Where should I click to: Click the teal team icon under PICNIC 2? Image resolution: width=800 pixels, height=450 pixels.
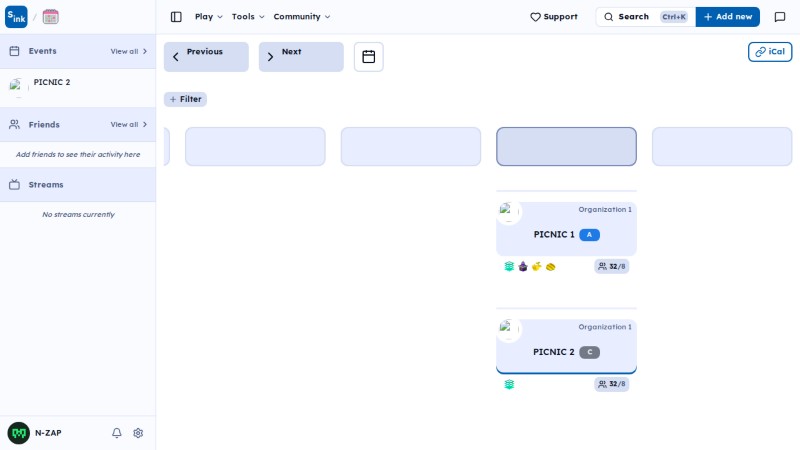(x=509, y=384)
